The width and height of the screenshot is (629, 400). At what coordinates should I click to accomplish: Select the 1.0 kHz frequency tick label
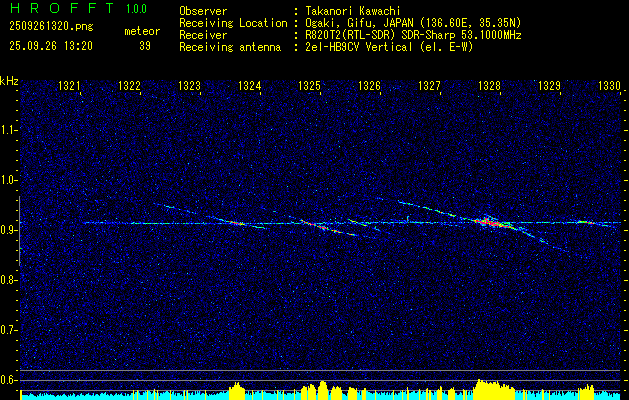pos(8,181)
